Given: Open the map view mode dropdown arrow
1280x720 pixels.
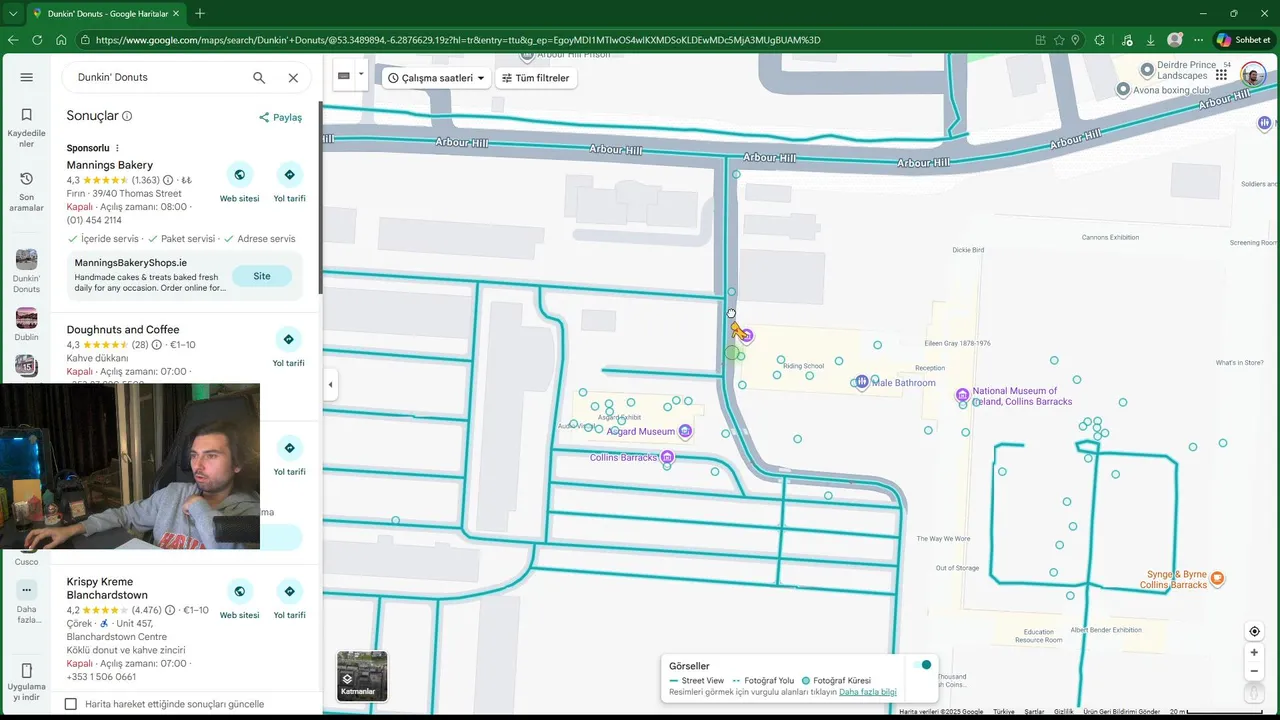Looking at the screenshot, I should (361, 74).
